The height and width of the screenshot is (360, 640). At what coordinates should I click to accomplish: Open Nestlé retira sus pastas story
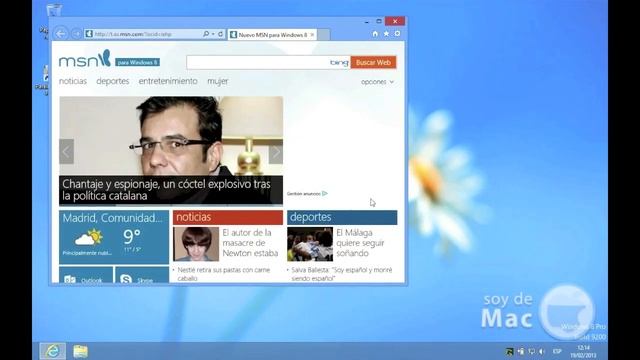coord(224,274)
